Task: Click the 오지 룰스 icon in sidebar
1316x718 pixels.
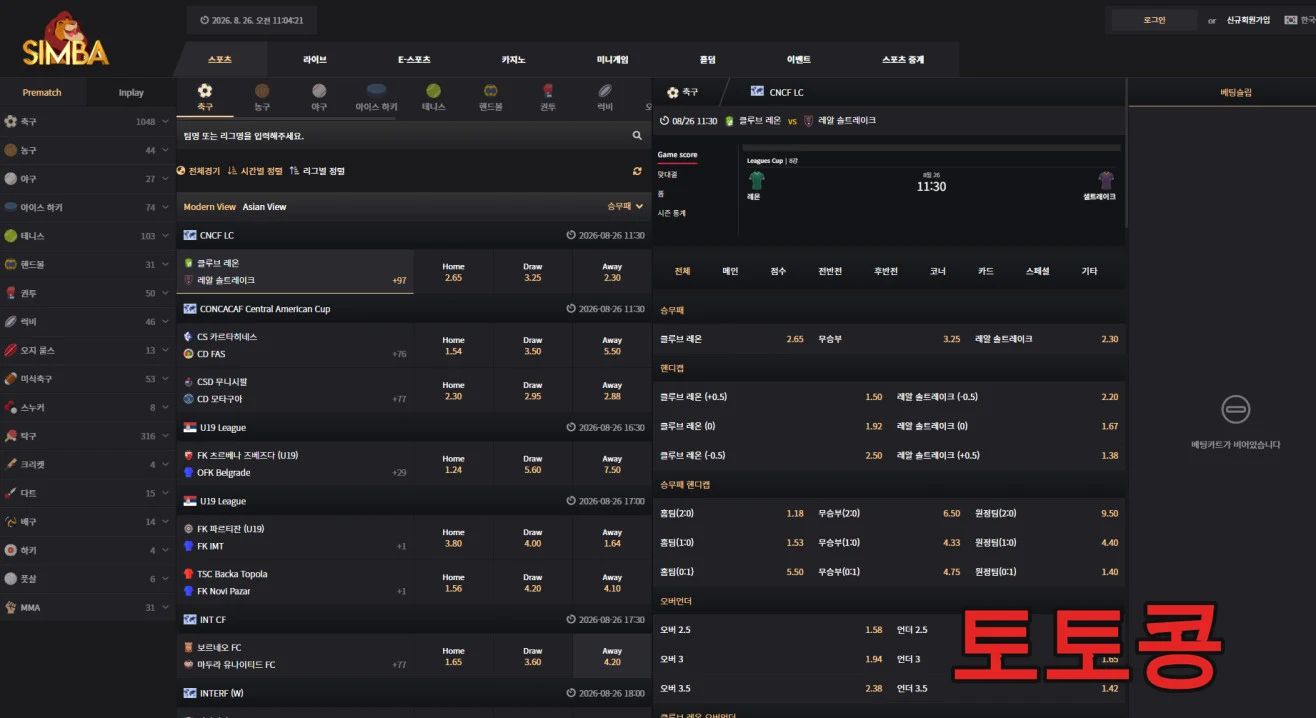Action: 11,350
